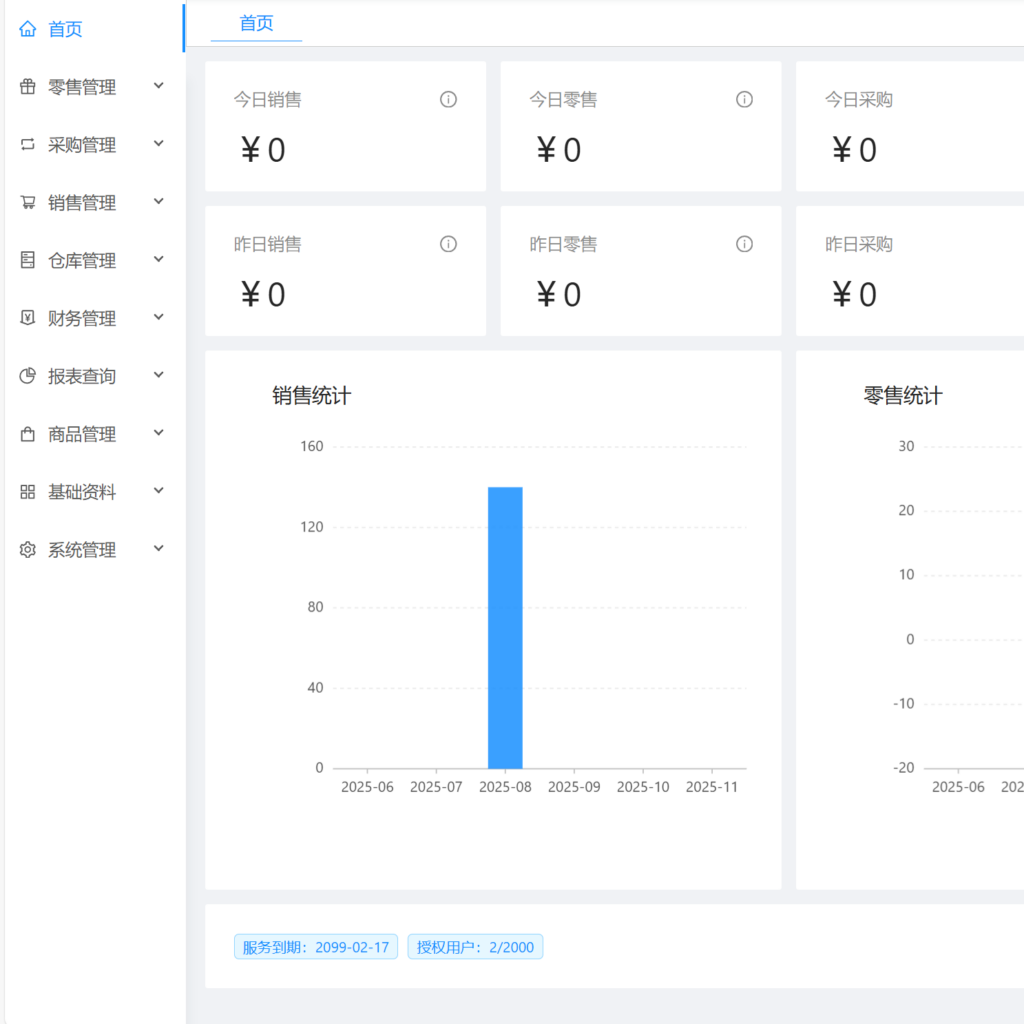Click the retail management gift icon
The image size is (1024, 1024).
coord(28,87)
